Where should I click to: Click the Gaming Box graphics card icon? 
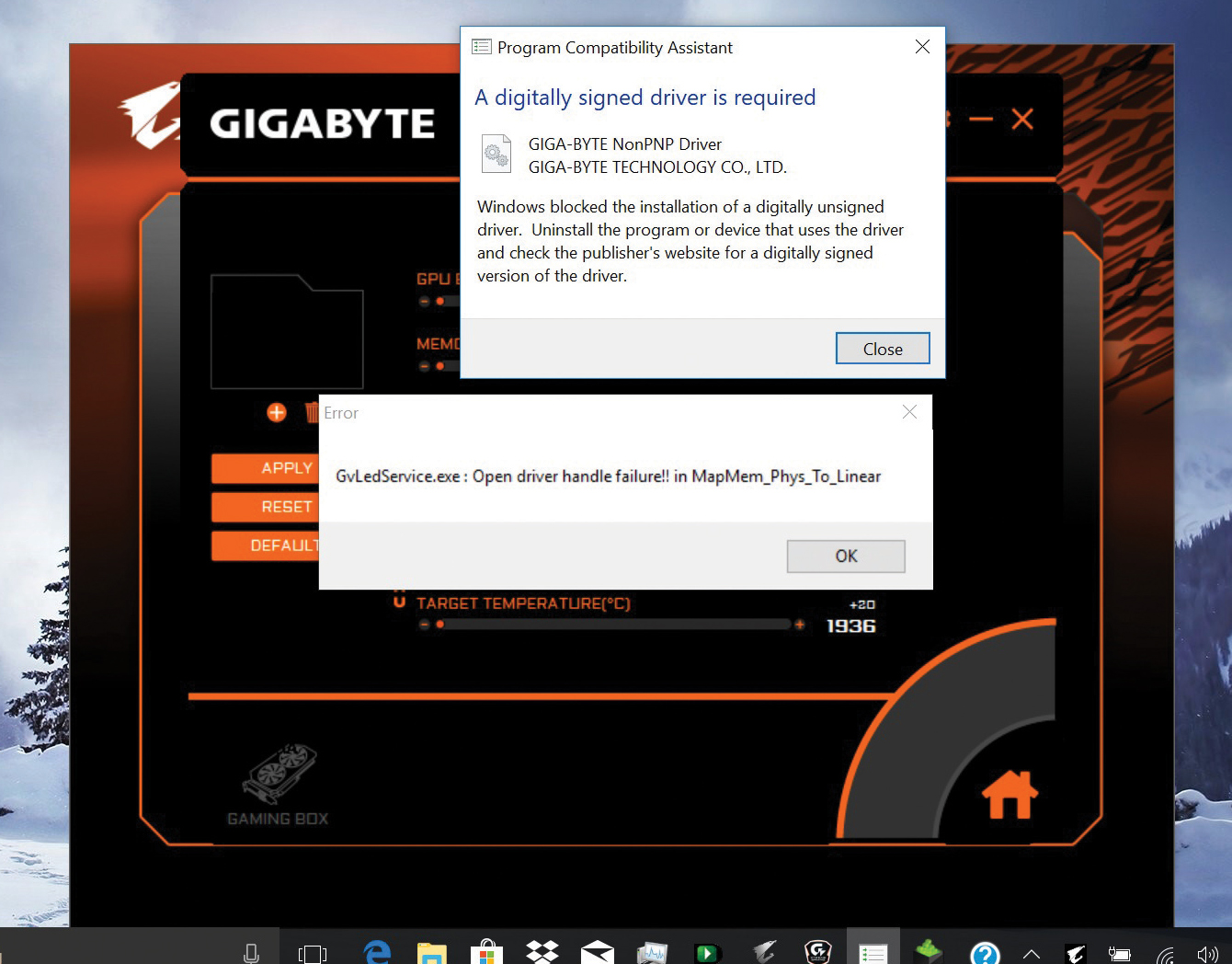pos(279,774)
